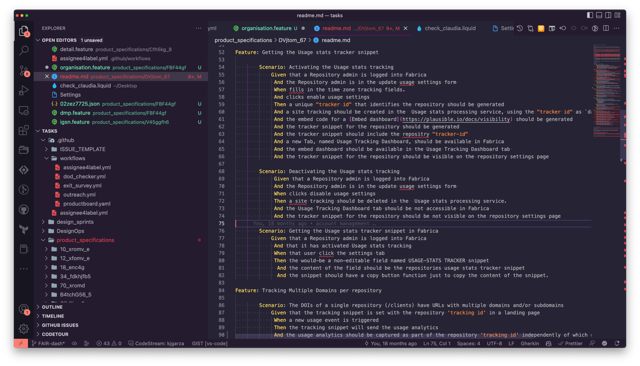Image resolution: width=640 pixels, height=366 pixels.
Task: Close readme.md in Open Editors list
Action: (x=47, y=76)
